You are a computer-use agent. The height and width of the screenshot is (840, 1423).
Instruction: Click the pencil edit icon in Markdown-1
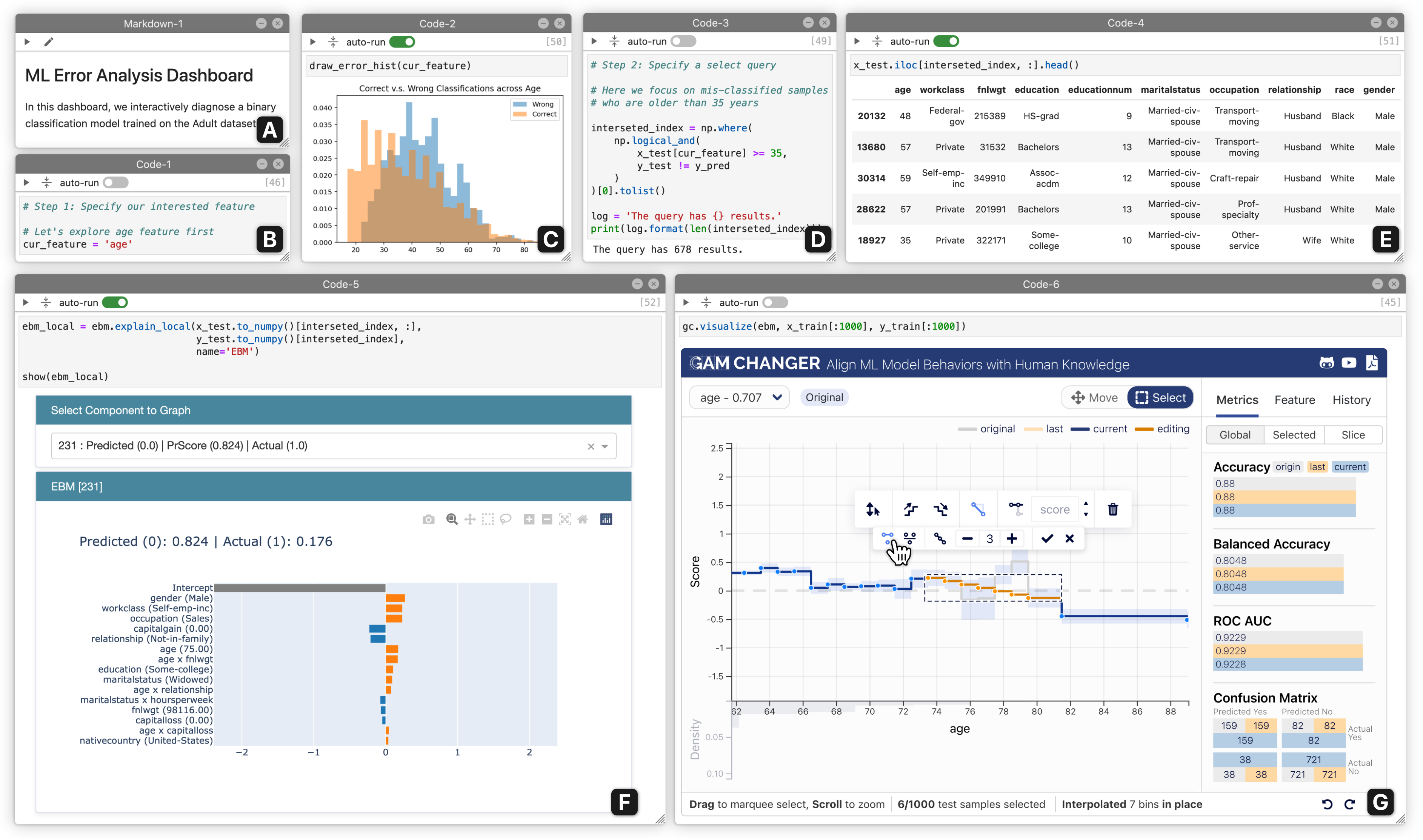click(x=49, y=42)
